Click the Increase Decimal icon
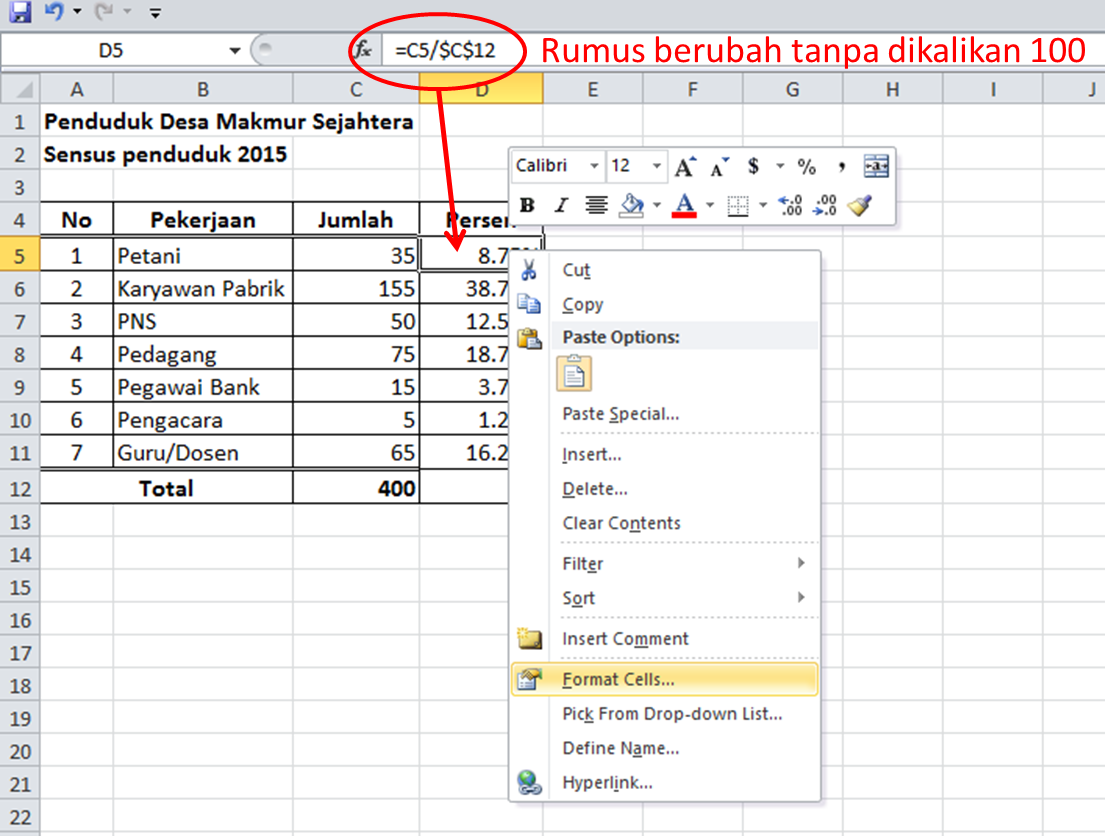Viewport: 1105px width, 836px height. pyautogui.click(x=790, y=205)
